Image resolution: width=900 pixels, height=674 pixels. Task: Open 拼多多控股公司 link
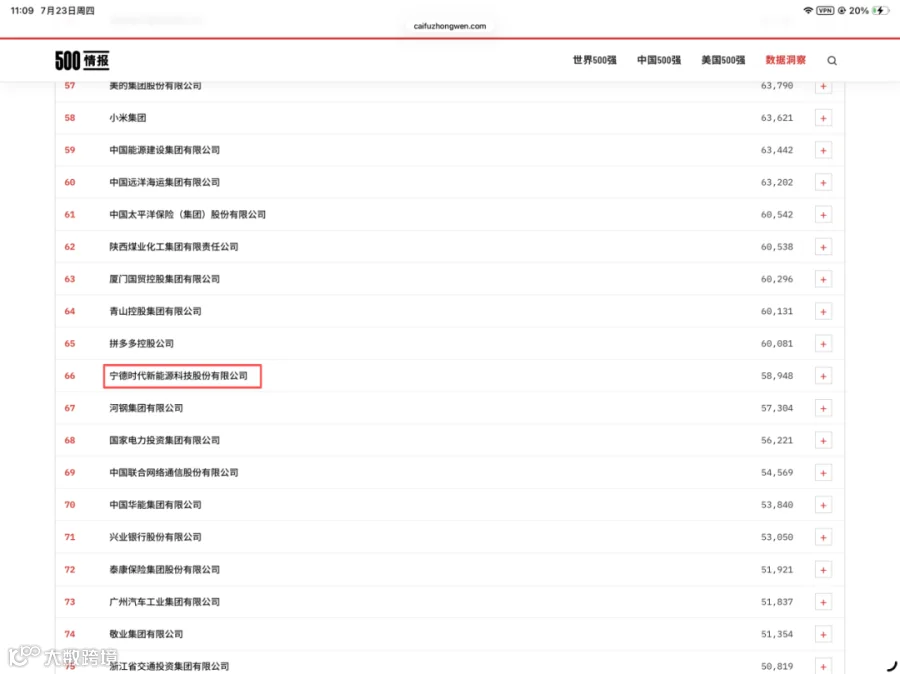(141, 343)
